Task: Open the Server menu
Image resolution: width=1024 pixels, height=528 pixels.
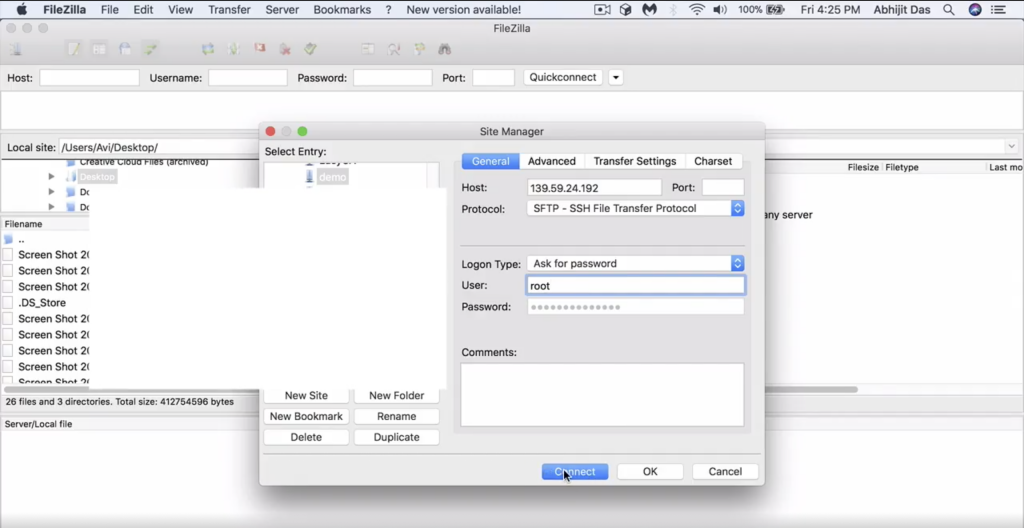Action: (x=282, y=10)
